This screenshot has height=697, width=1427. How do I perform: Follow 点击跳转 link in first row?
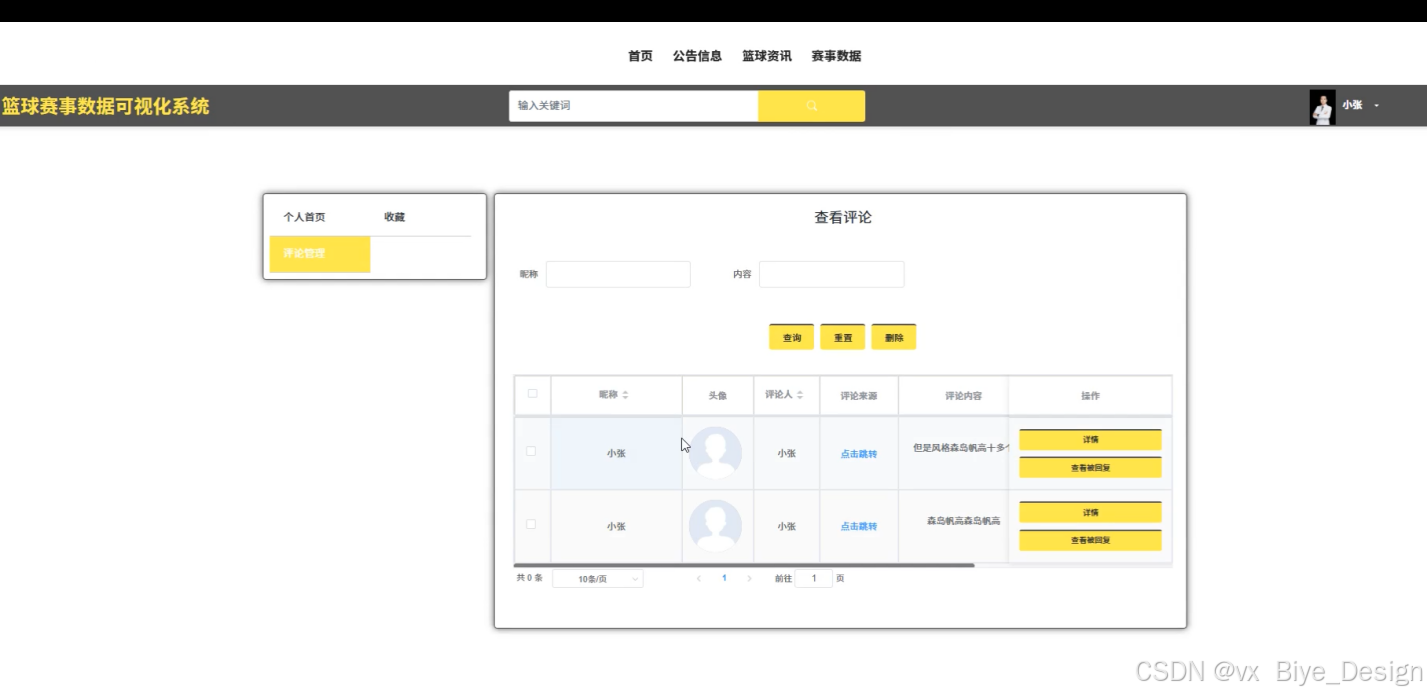(x=859, y=454)
